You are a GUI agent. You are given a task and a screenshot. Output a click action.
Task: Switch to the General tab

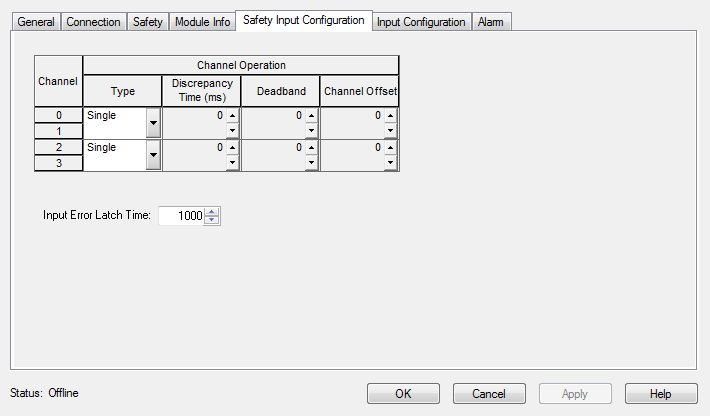36,22
